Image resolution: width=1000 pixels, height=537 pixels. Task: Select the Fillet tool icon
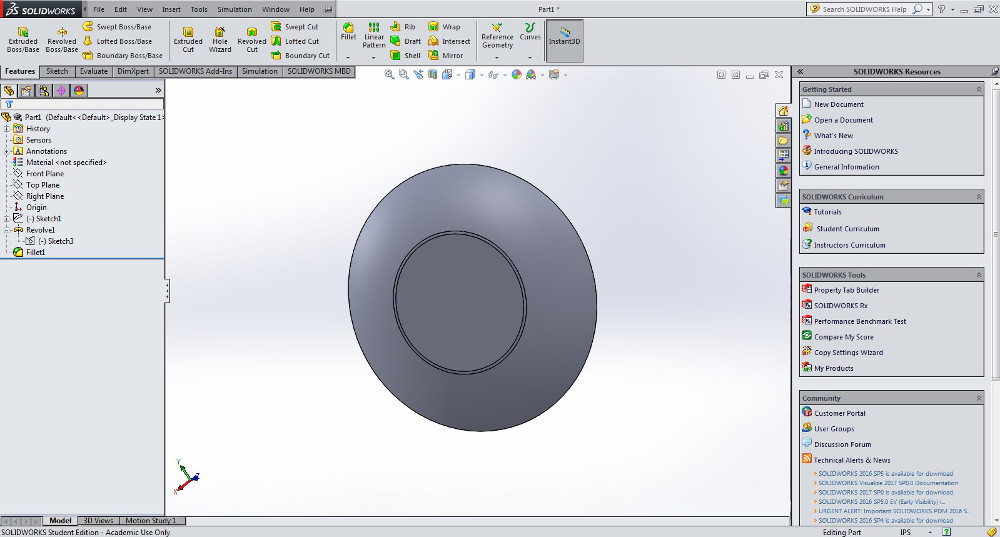coord(348,27)
